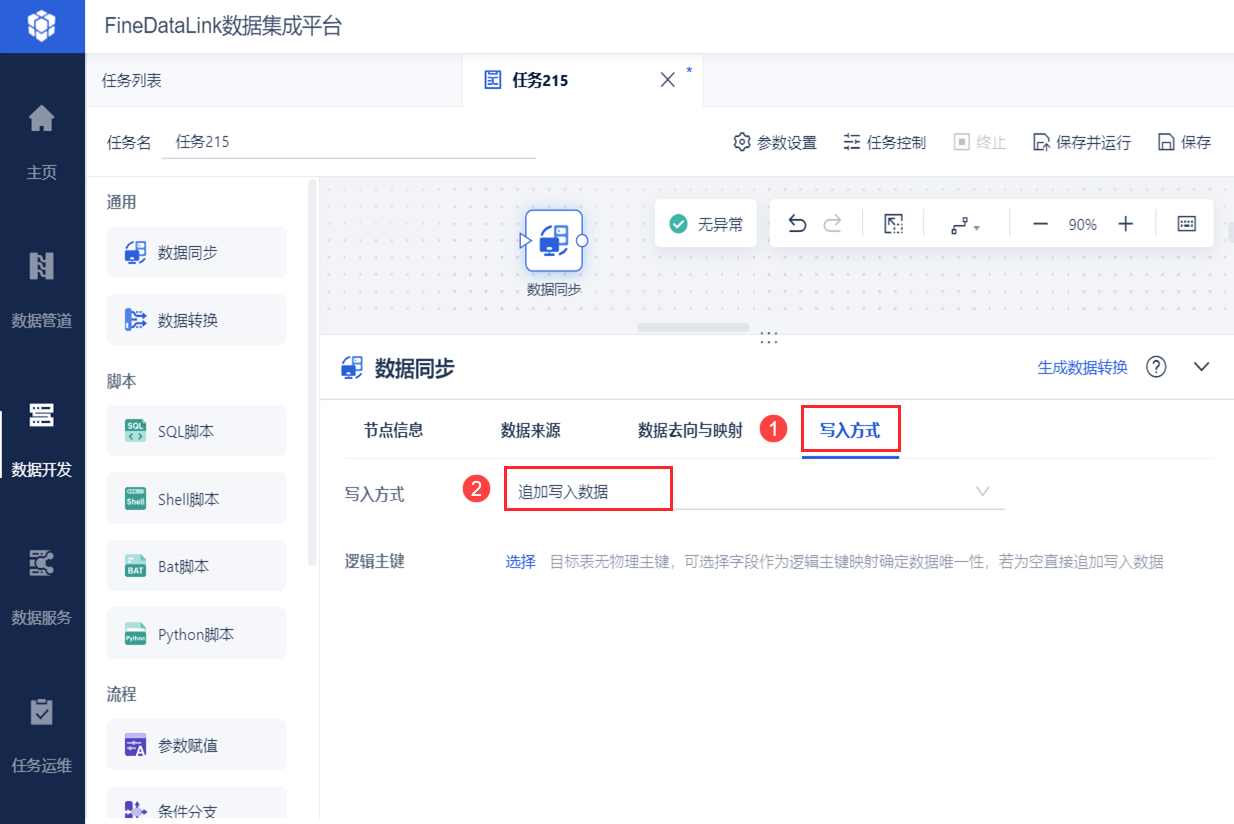1234x824 pixels.
Task: Select the 数据转换 node in the palette
Action: click(x=197, y=320)
